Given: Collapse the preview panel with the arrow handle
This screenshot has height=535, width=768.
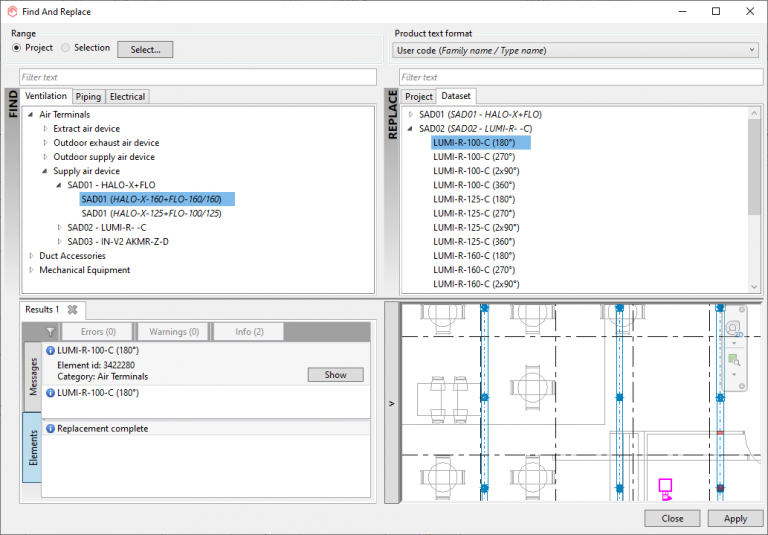Looking at the screenshot, I should (391, 403).
